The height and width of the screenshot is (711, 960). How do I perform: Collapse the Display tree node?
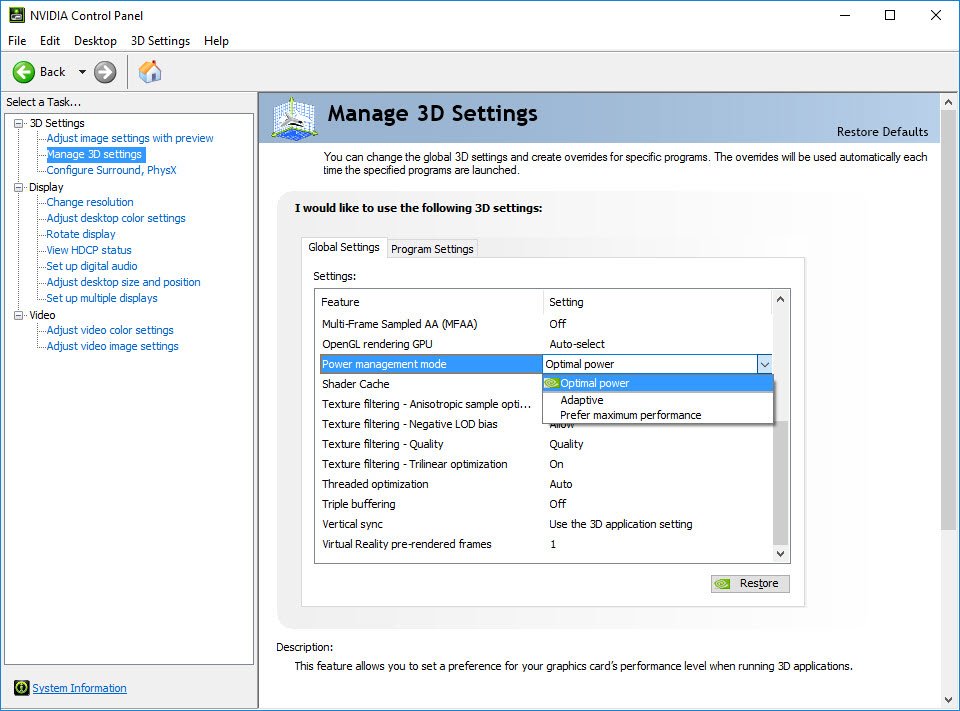pyautogui.click(x=19, y=187)
